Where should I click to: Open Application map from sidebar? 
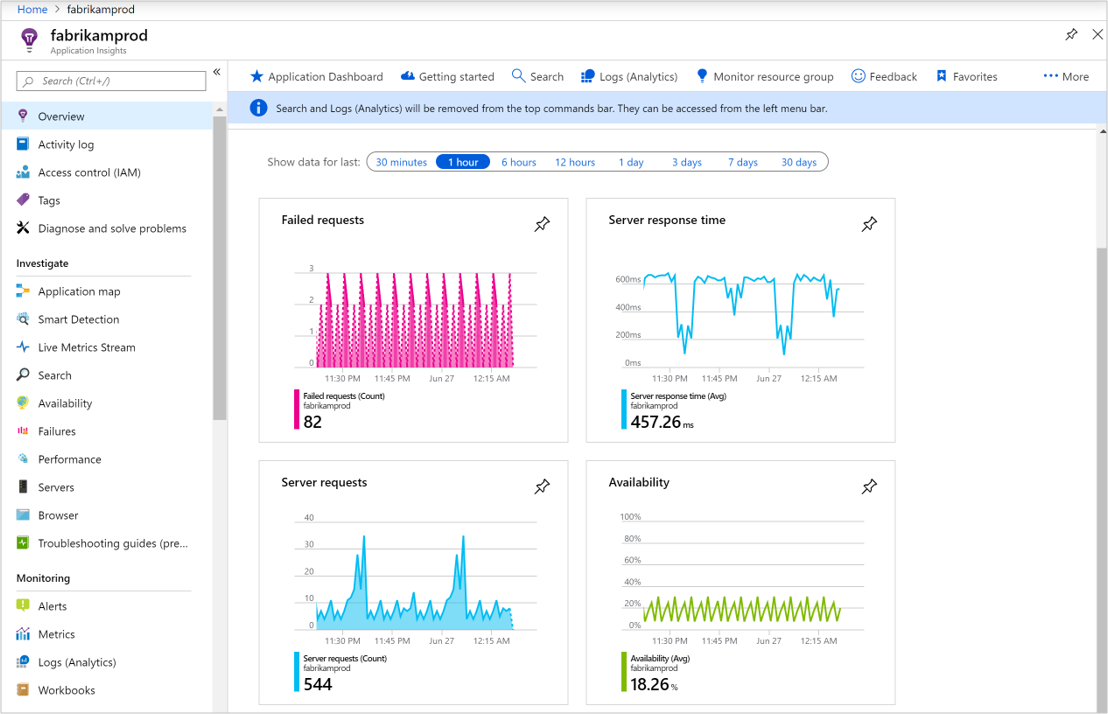pyautogui.click(x=79, y=292)
